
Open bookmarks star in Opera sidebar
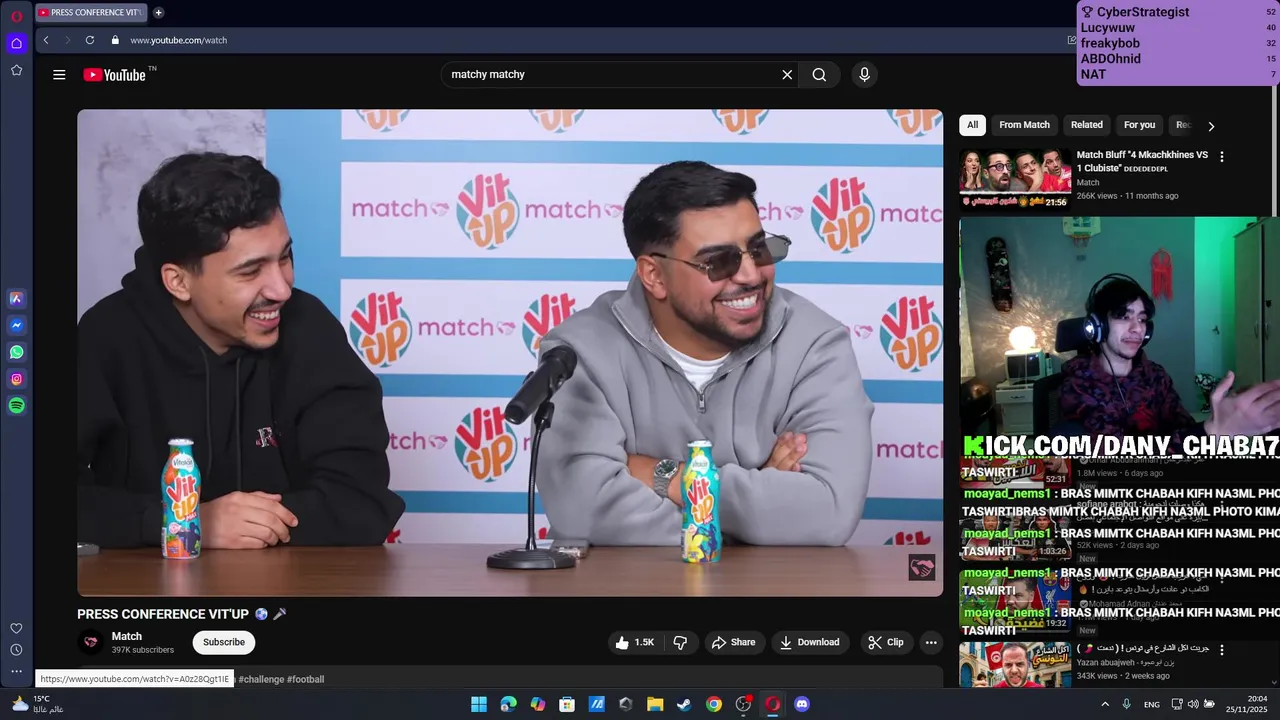click(16, 70)
